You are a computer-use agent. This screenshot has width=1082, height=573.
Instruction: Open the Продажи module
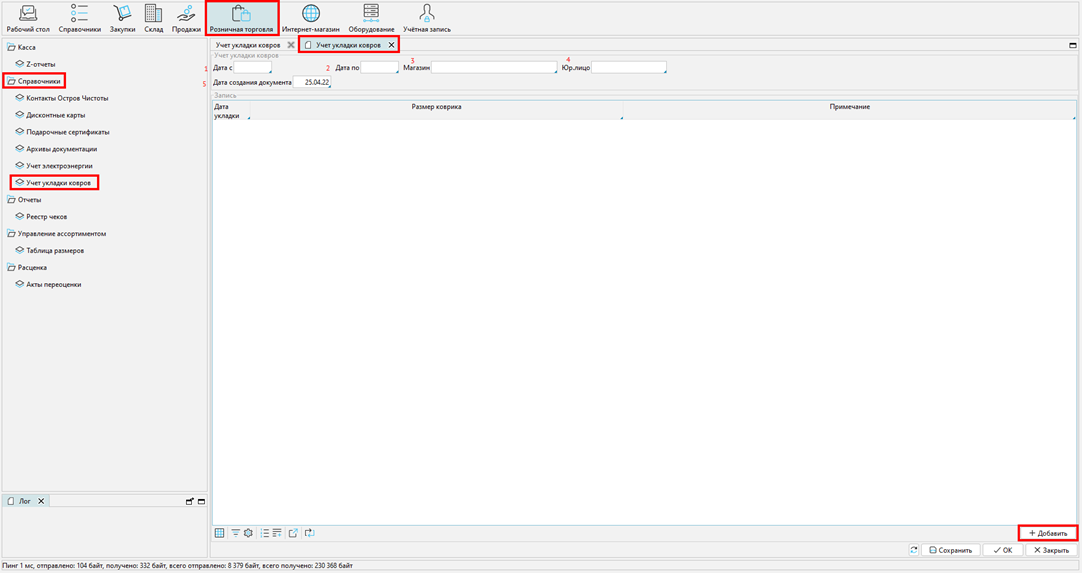click(186, 18)
